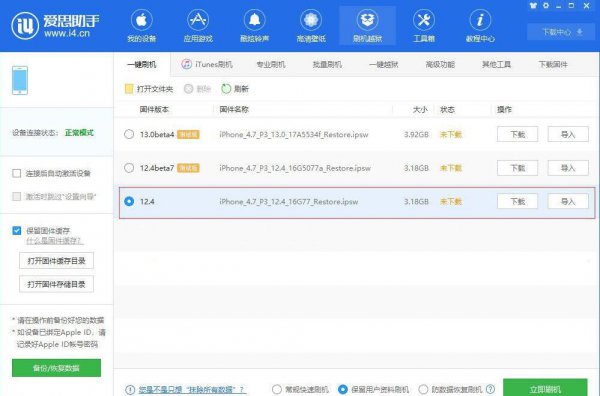
Task: Click 打开文件夹 folder toolbar item
Action: pos(149,89)
